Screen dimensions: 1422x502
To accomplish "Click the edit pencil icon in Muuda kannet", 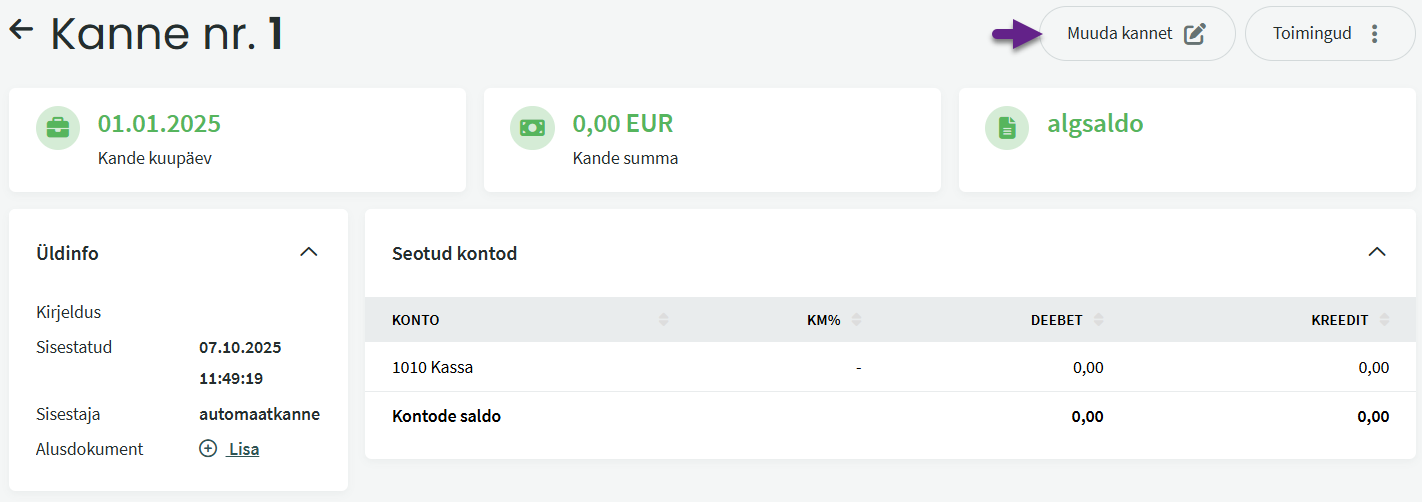I will (x=1194, y=34).
